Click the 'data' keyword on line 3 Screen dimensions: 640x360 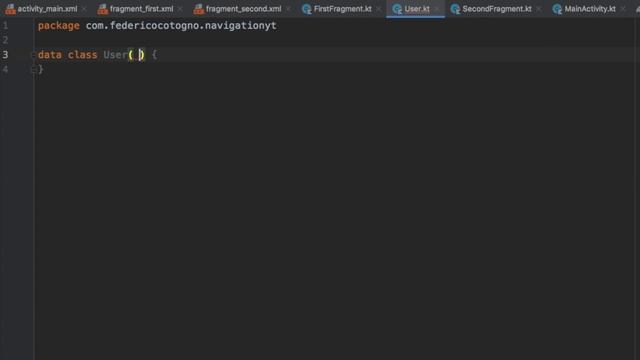(50, 55)
